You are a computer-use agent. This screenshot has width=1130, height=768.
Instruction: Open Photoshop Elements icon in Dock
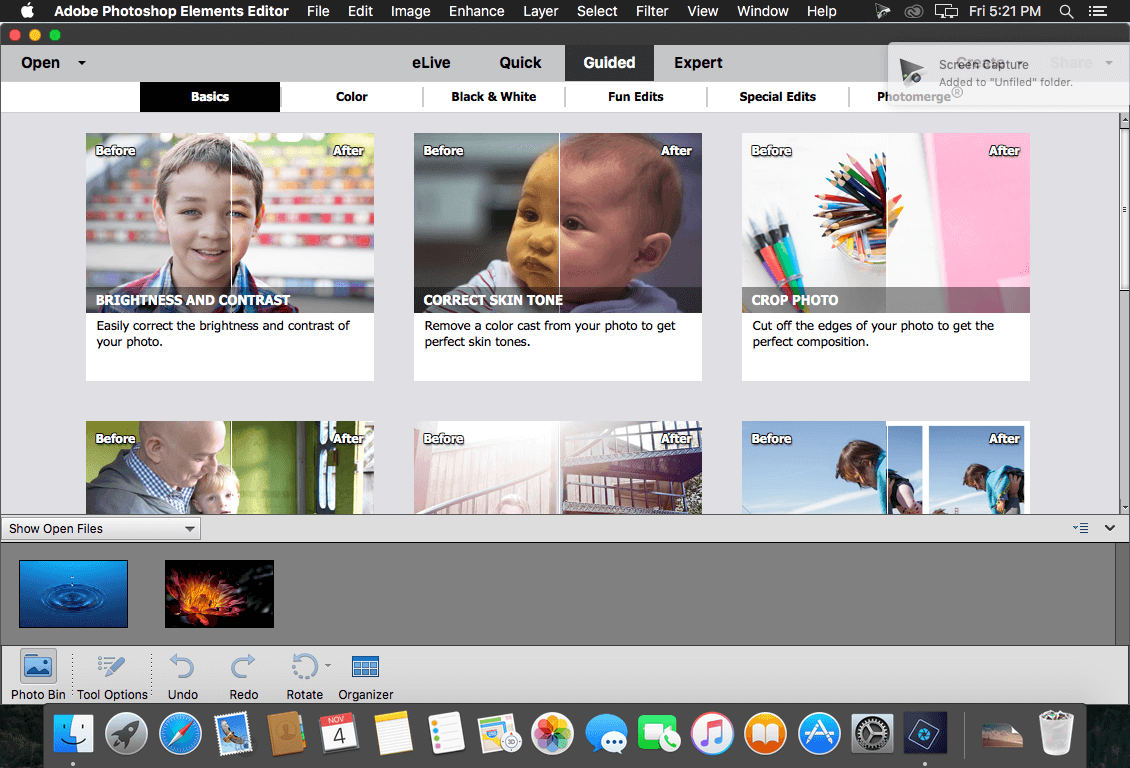click(x=925, y=734)
